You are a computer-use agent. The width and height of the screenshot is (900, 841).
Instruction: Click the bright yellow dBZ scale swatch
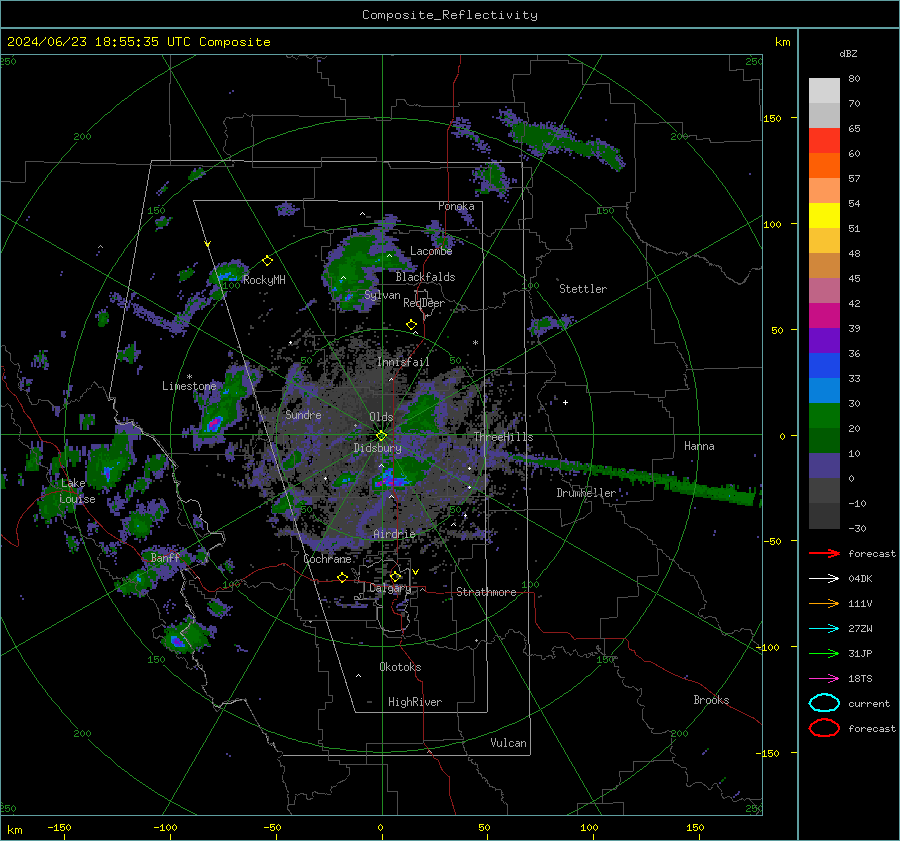[x=824, y=215]
